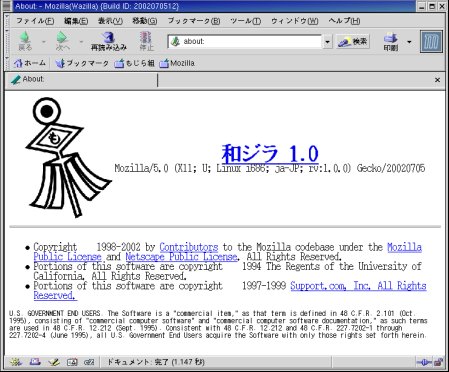449x372 pixels.
Task: Open the Print button dropdown arrow
Action: point(409,42)
